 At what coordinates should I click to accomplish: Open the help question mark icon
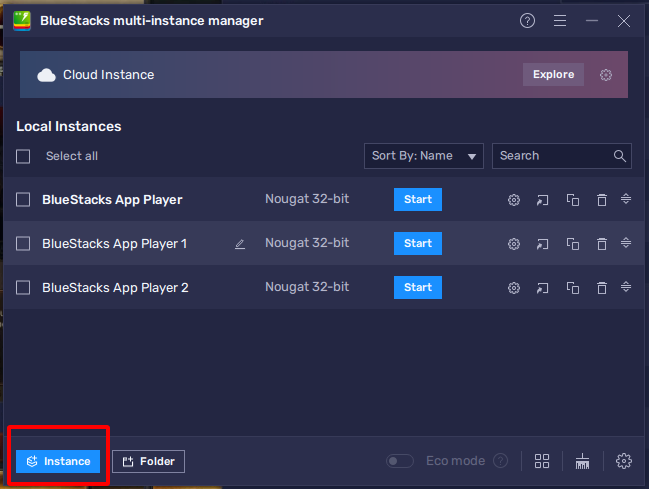coord(527,21)
